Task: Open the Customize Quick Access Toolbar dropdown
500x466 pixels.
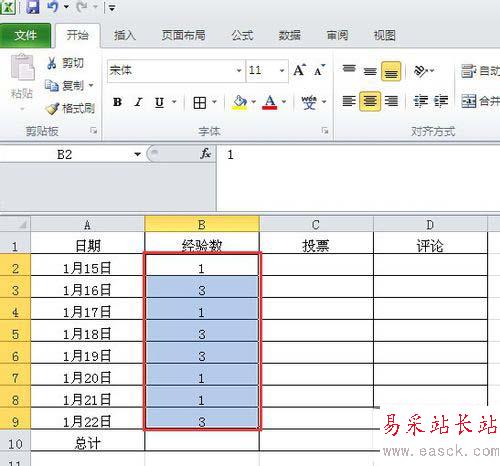Action: pos(112,8)
